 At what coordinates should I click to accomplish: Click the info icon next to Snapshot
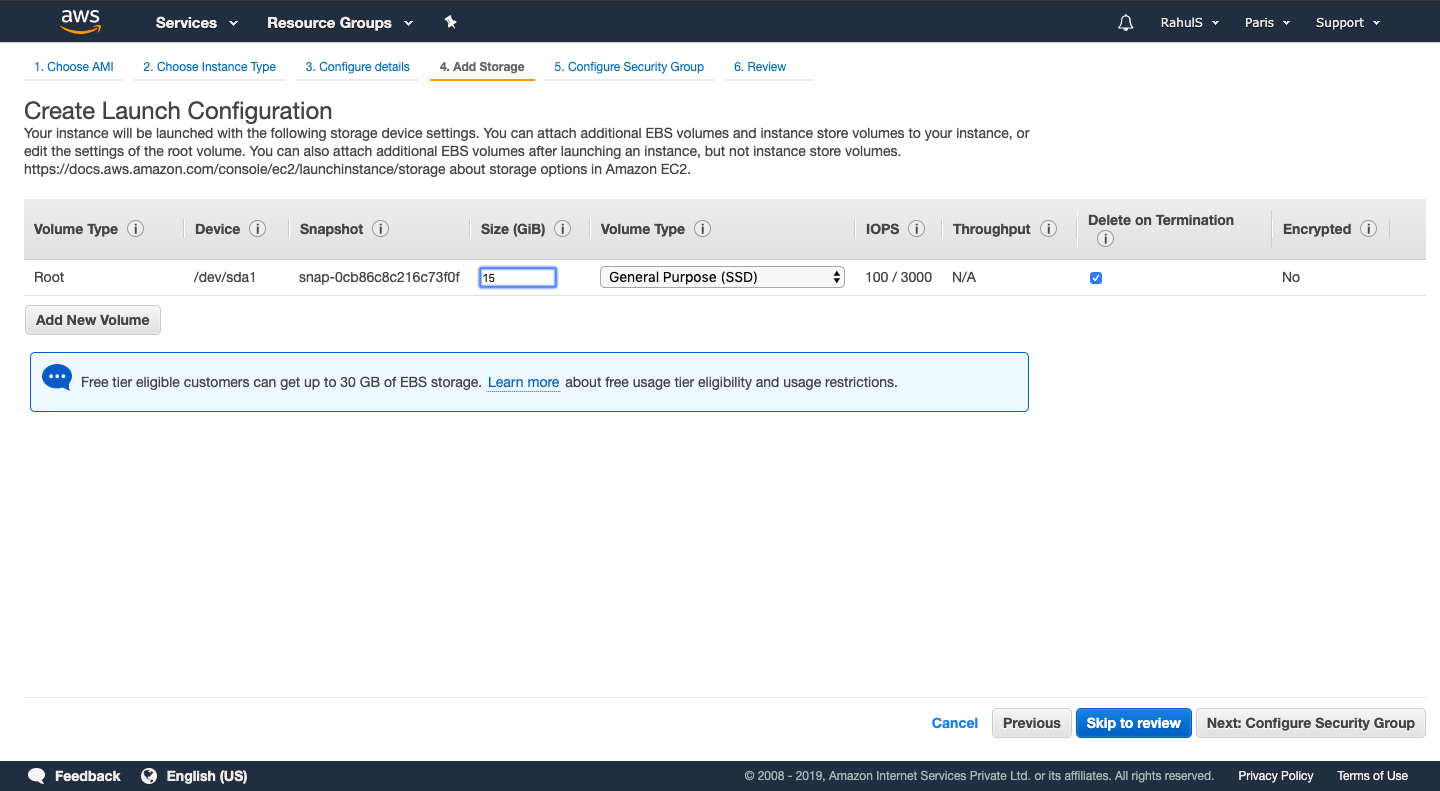click(382, 229)
